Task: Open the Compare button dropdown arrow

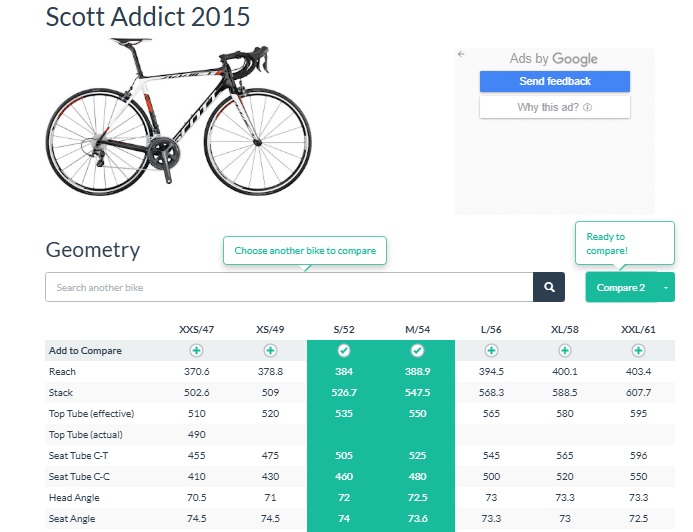Action: click(x=667, y=288)
